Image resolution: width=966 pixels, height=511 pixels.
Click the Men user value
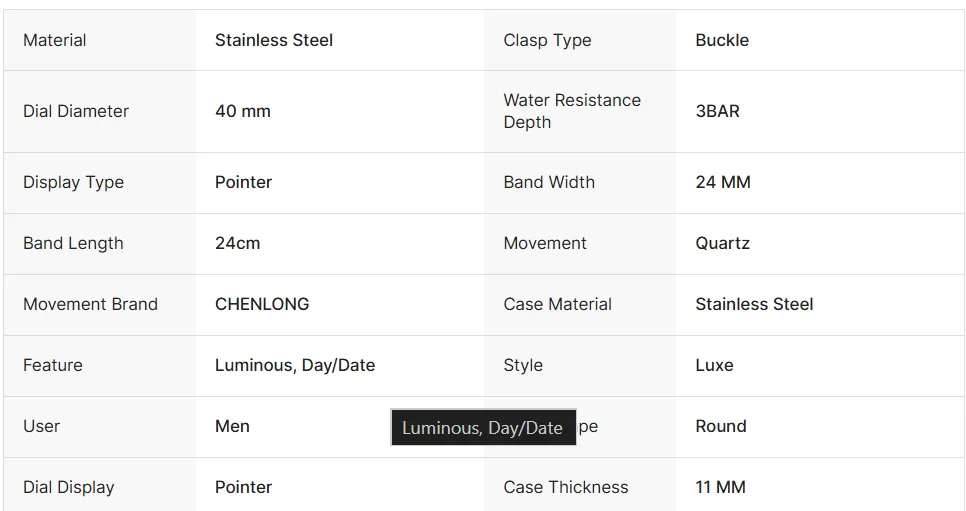pyautogui.click(x=232, y=426)
